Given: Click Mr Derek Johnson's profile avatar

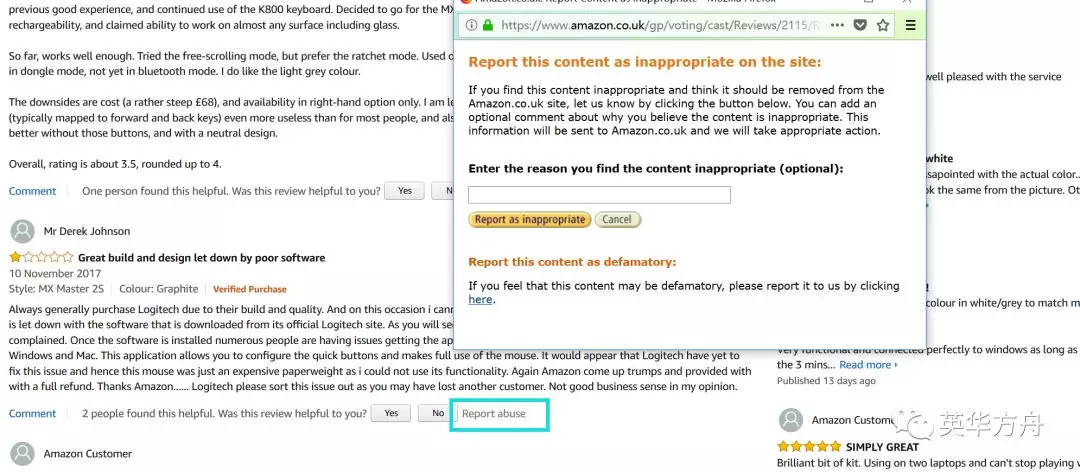Looking at the screenshot, I should [23, 232].
